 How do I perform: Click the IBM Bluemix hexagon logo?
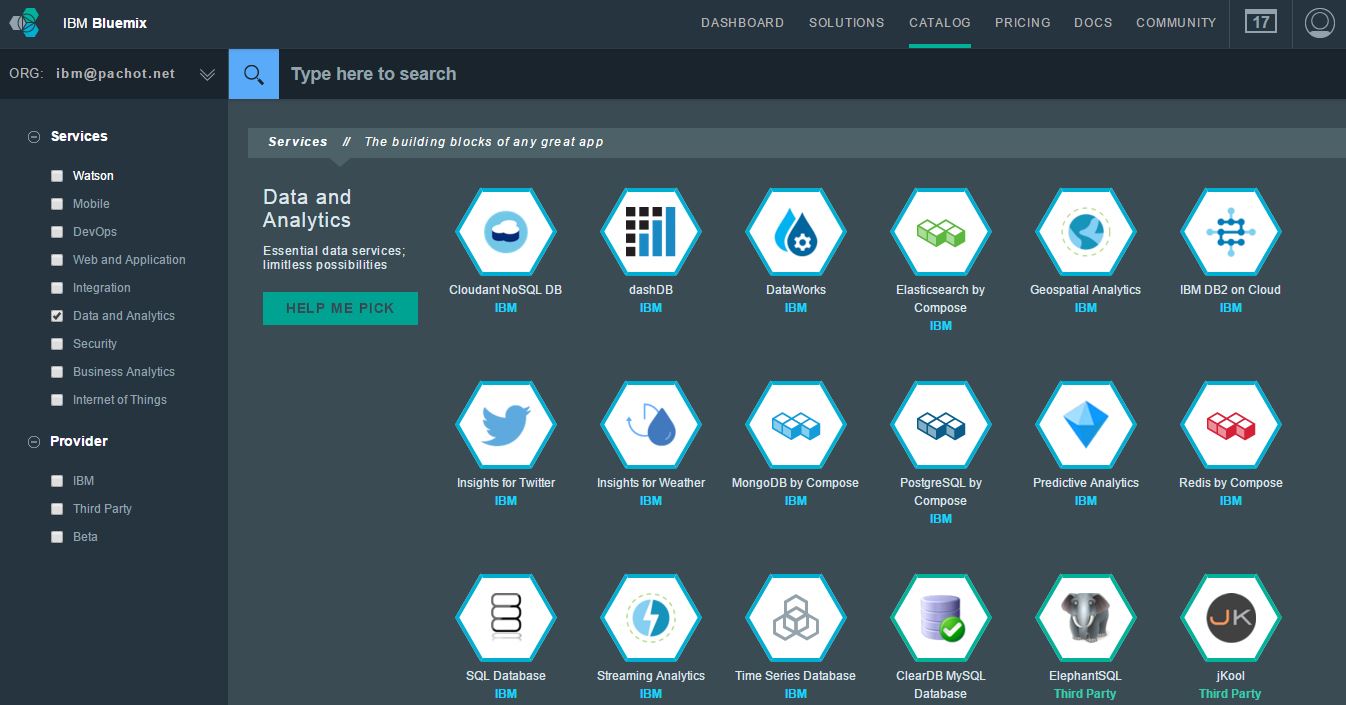[26, 22]
